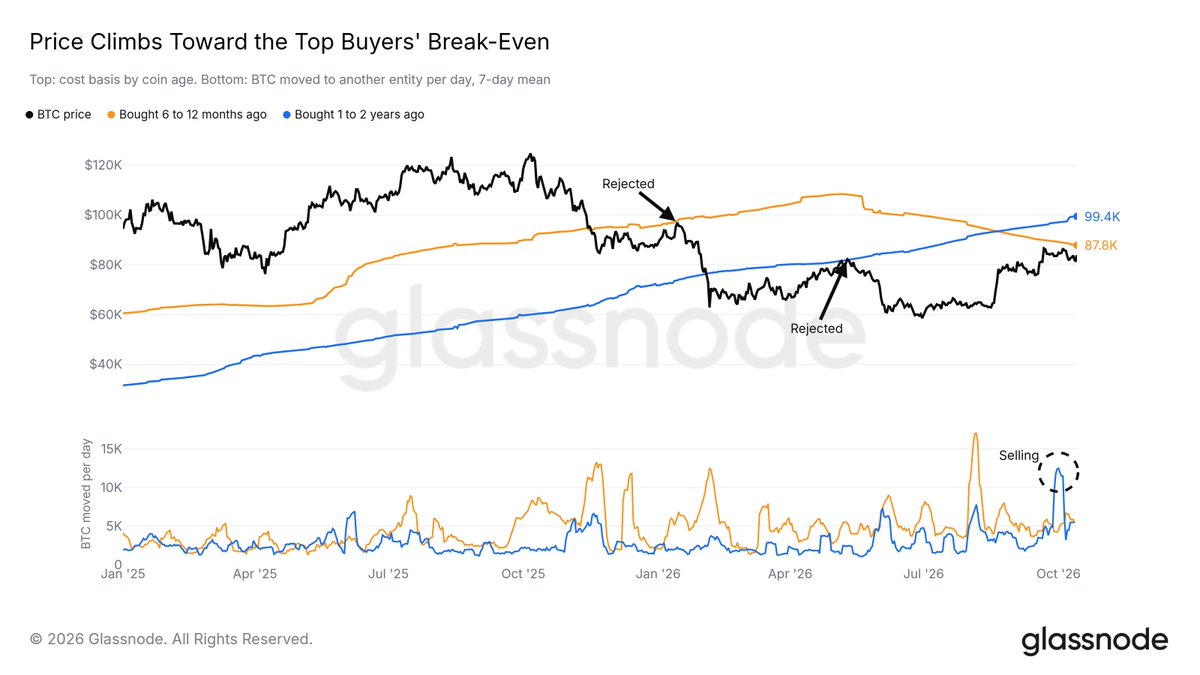Select the Oct '26 x-axis marker

click(1058, 574)
